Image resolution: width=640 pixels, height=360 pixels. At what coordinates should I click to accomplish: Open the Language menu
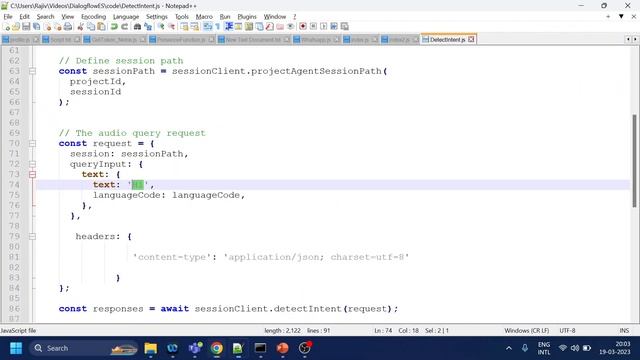click(x=126, y=17)
